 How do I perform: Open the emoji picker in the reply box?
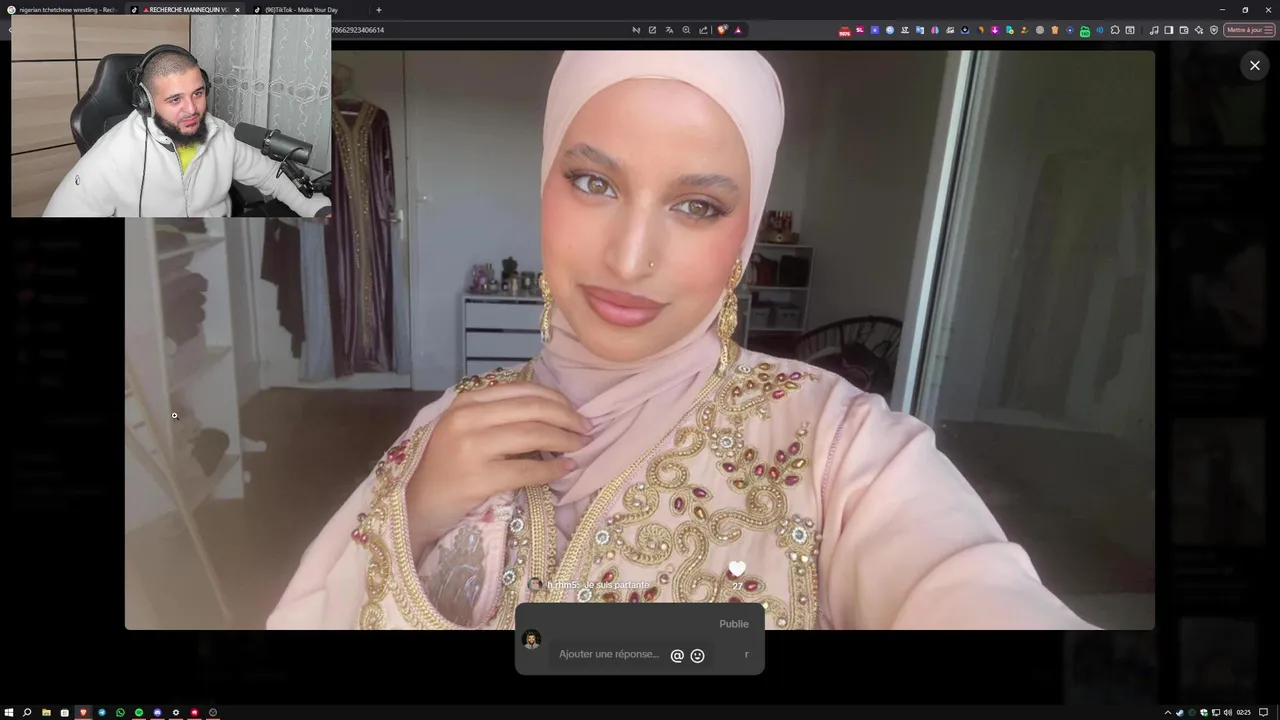[698, 656]
